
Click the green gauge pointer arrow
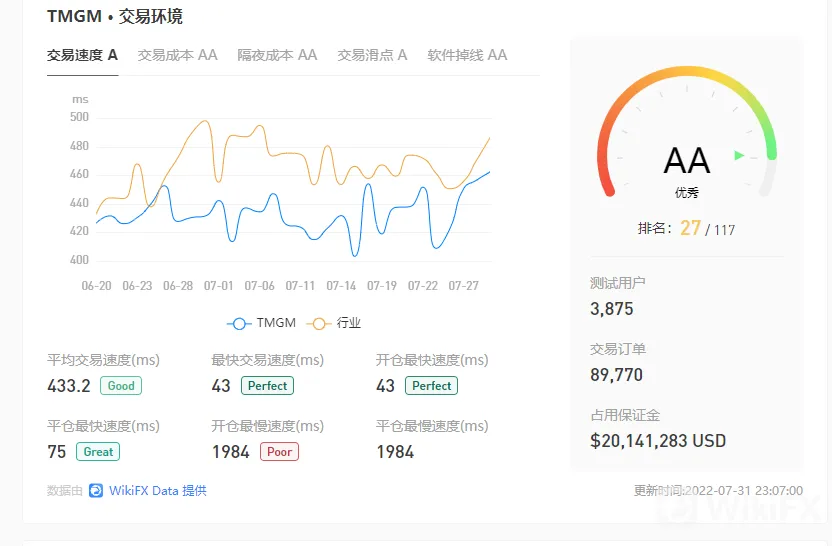click(x=739, y=155)
